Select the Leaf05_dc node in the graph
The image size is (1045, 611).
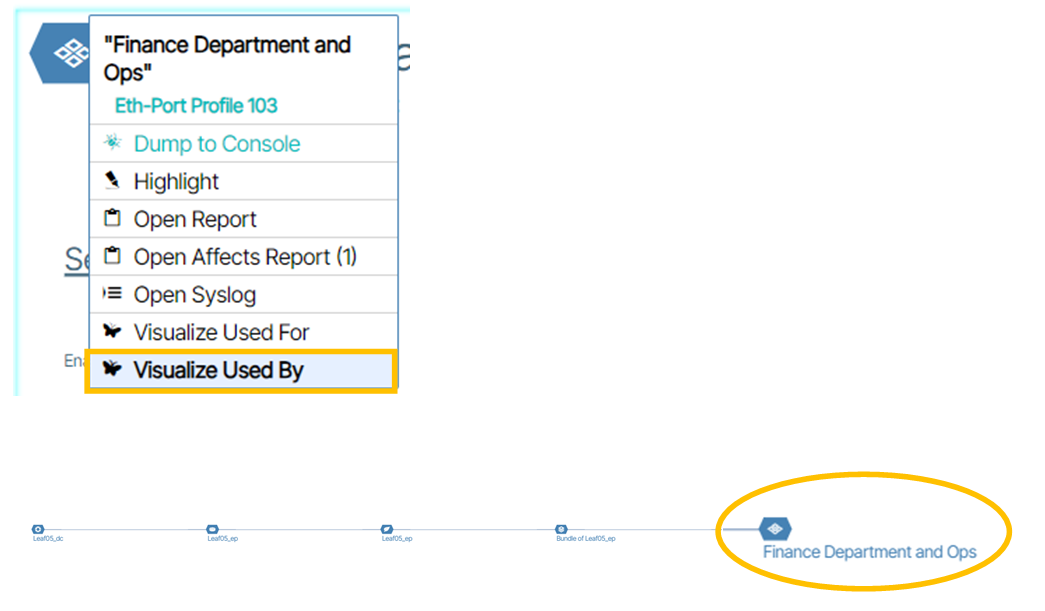38,529
